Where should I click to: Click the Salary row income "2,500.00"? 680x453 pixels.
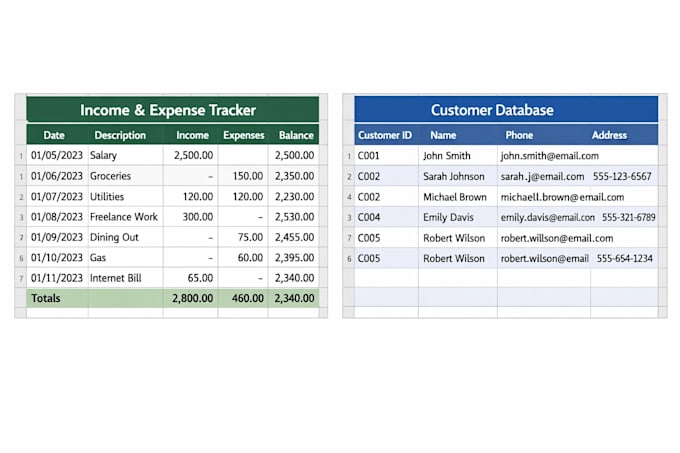click(193, 155)
